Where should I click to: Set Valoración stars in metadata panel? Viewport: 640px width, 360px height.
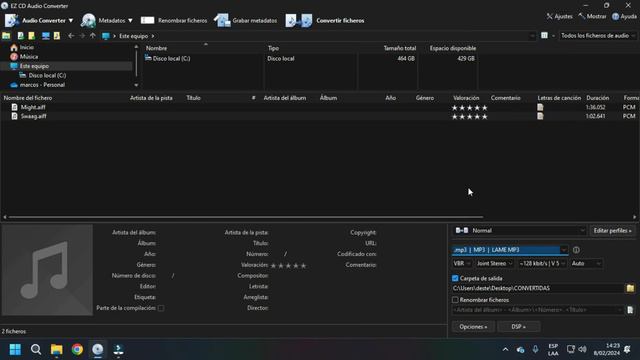[x=288, y=266]
